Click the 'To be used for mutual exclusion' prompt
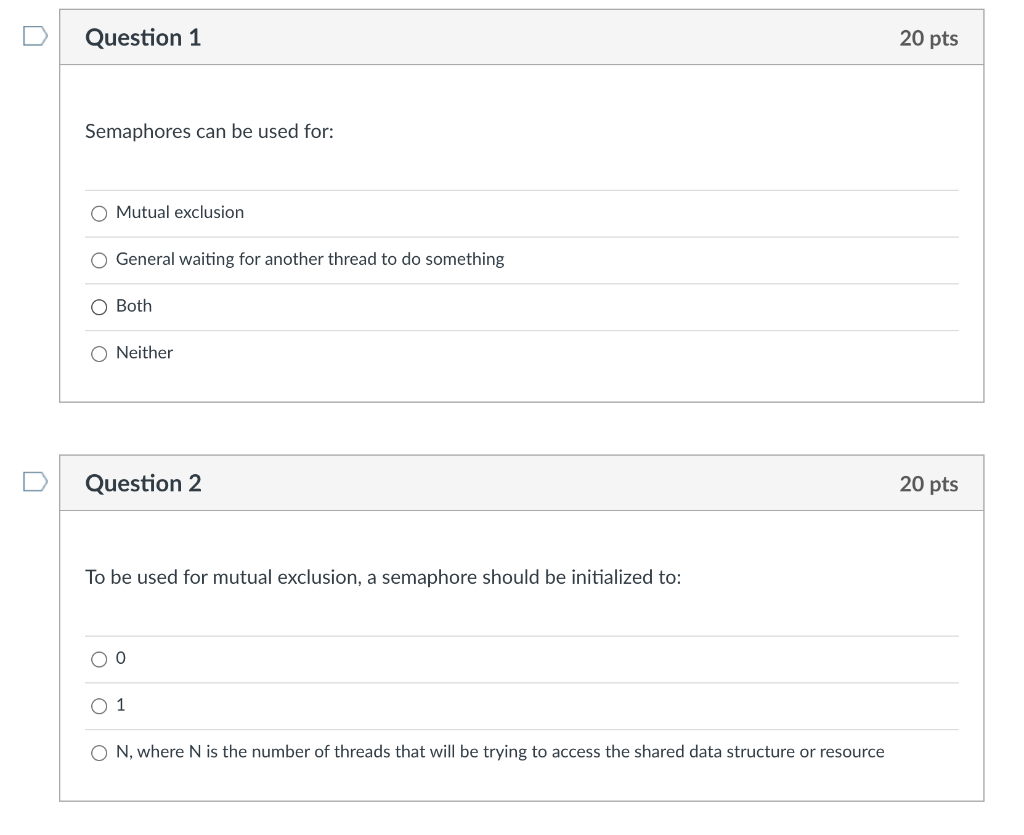1024x835 pixels. [383, 578]
